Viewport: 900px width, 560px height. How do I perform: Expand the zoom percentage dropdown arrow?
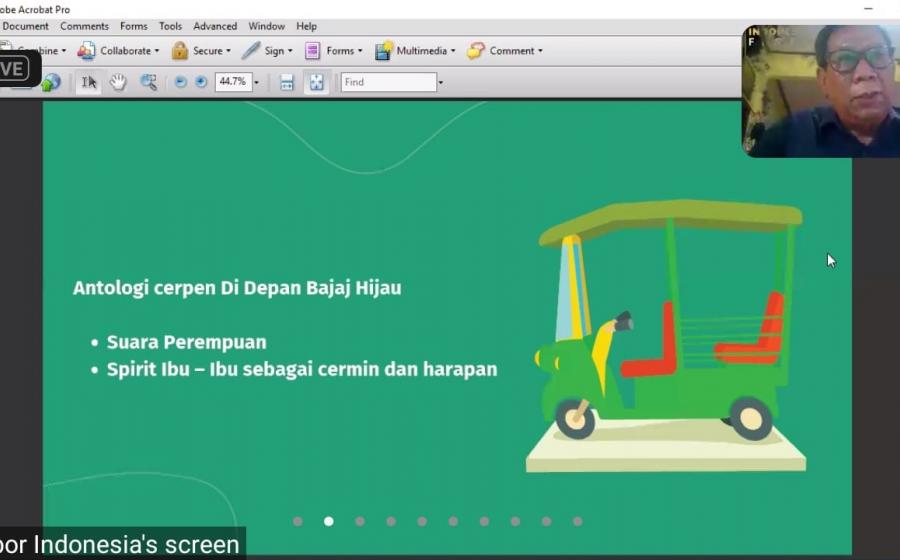point(257,82)
